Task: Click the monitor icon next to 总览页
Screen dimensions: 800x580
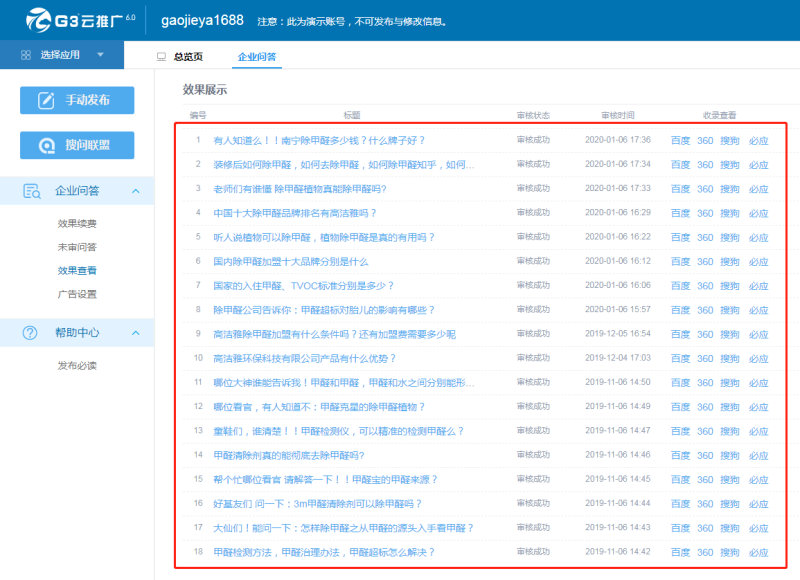Action: tap(161, 57)
